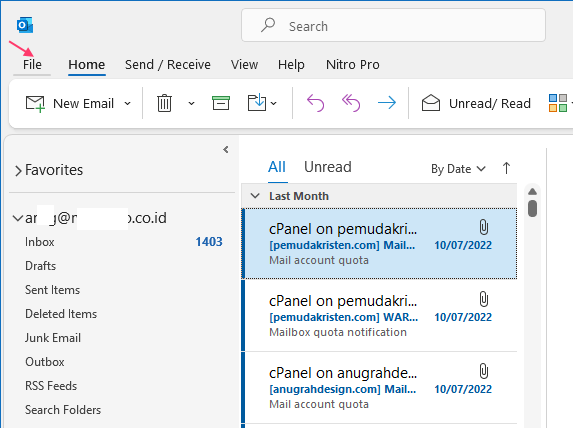Click the Archive box icon
573x428 pixels.
point(221,103)
